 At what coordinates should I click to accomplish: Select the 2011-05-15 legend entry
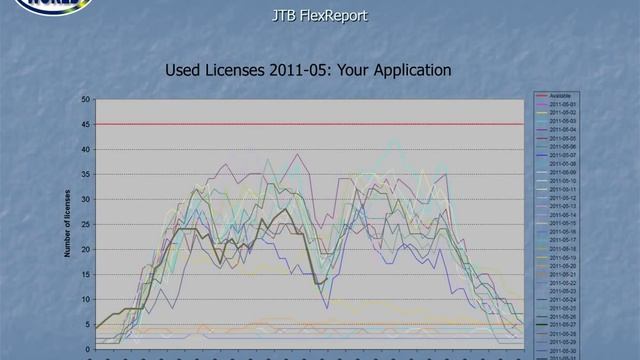556,223
